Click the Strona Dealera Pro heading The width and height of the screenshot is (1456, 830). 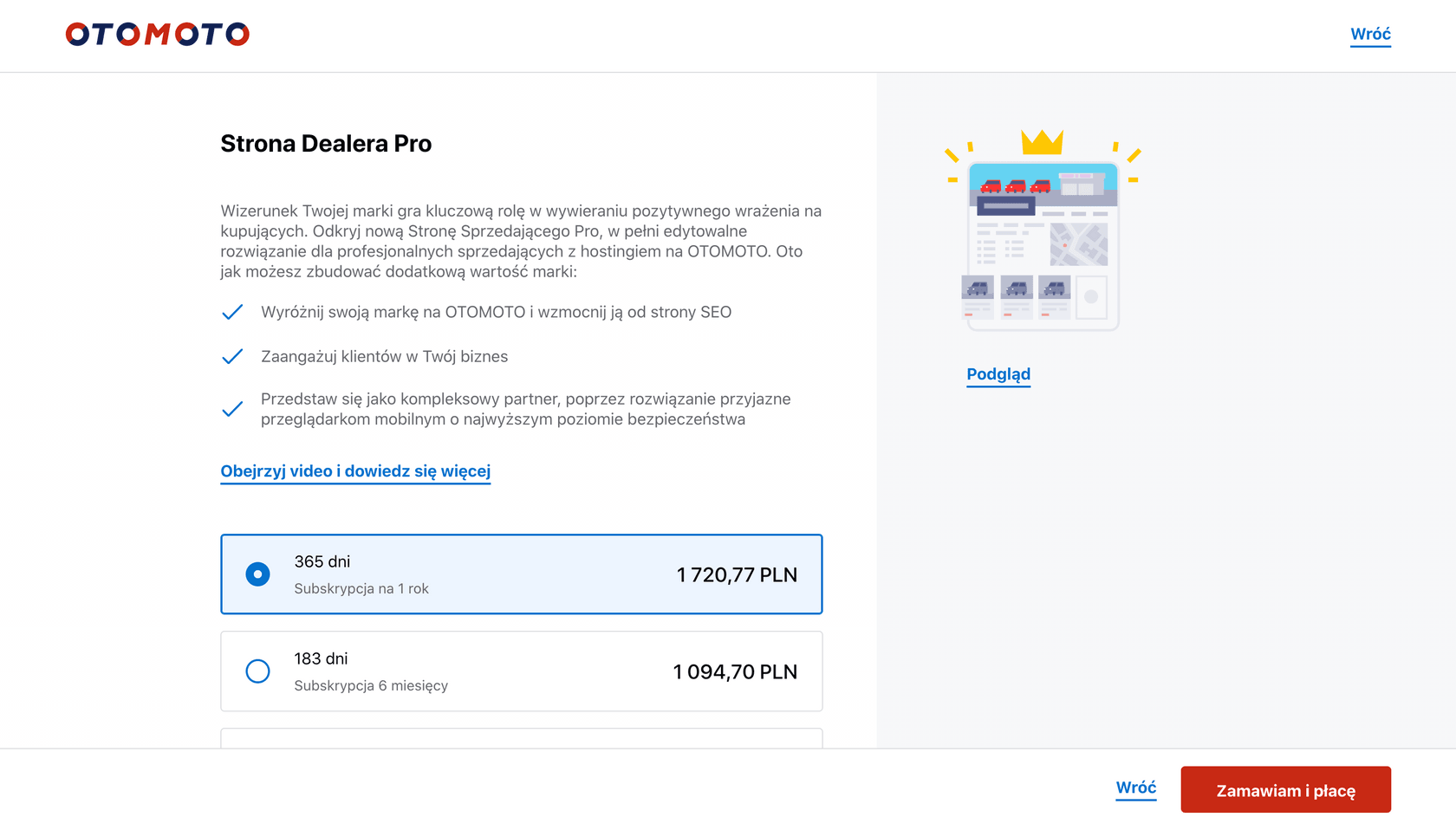coord(326,144)
